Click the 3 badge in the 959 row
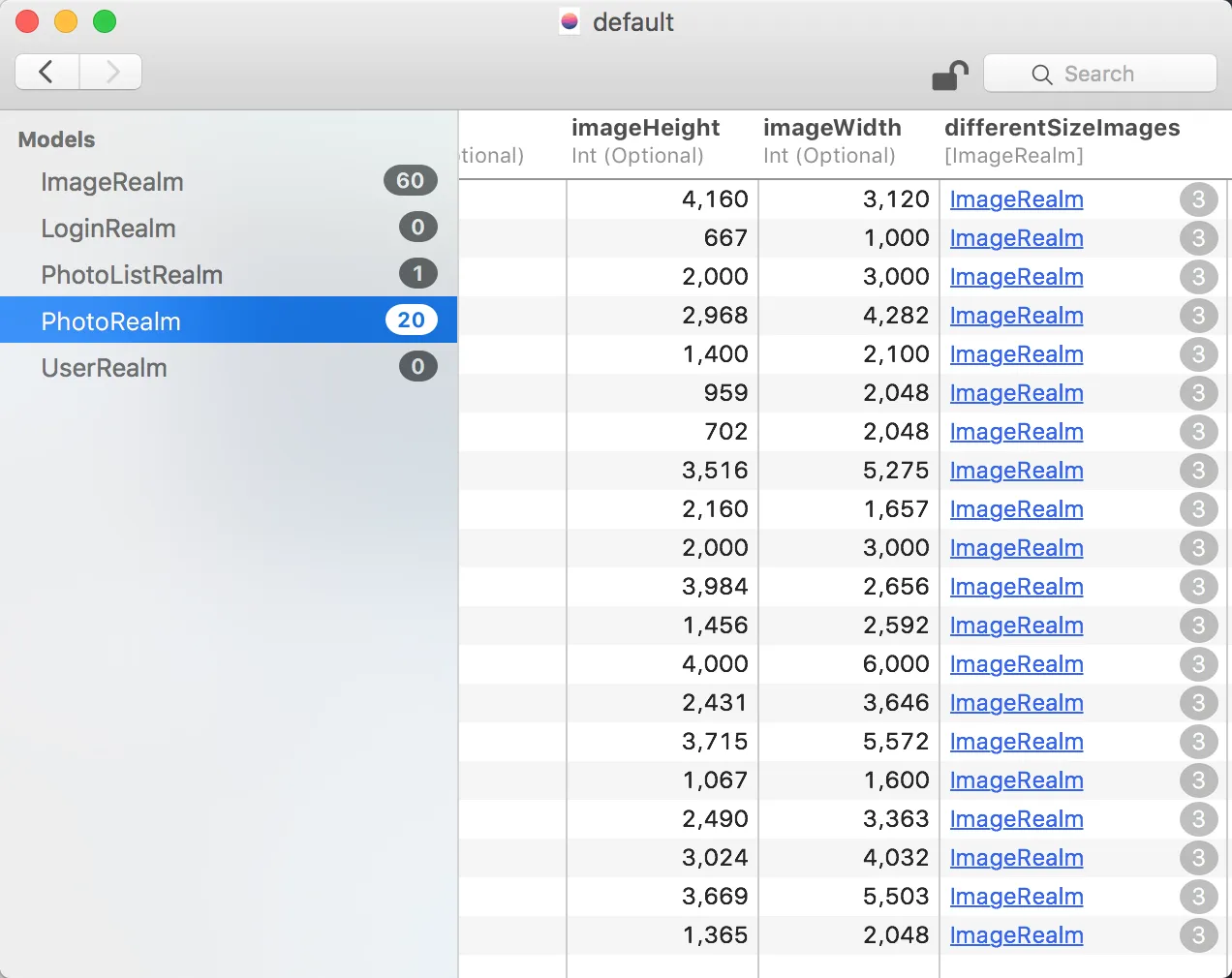Viewport: 1232px width, 978px height. pyautogui.click(x=1198, y=393)
